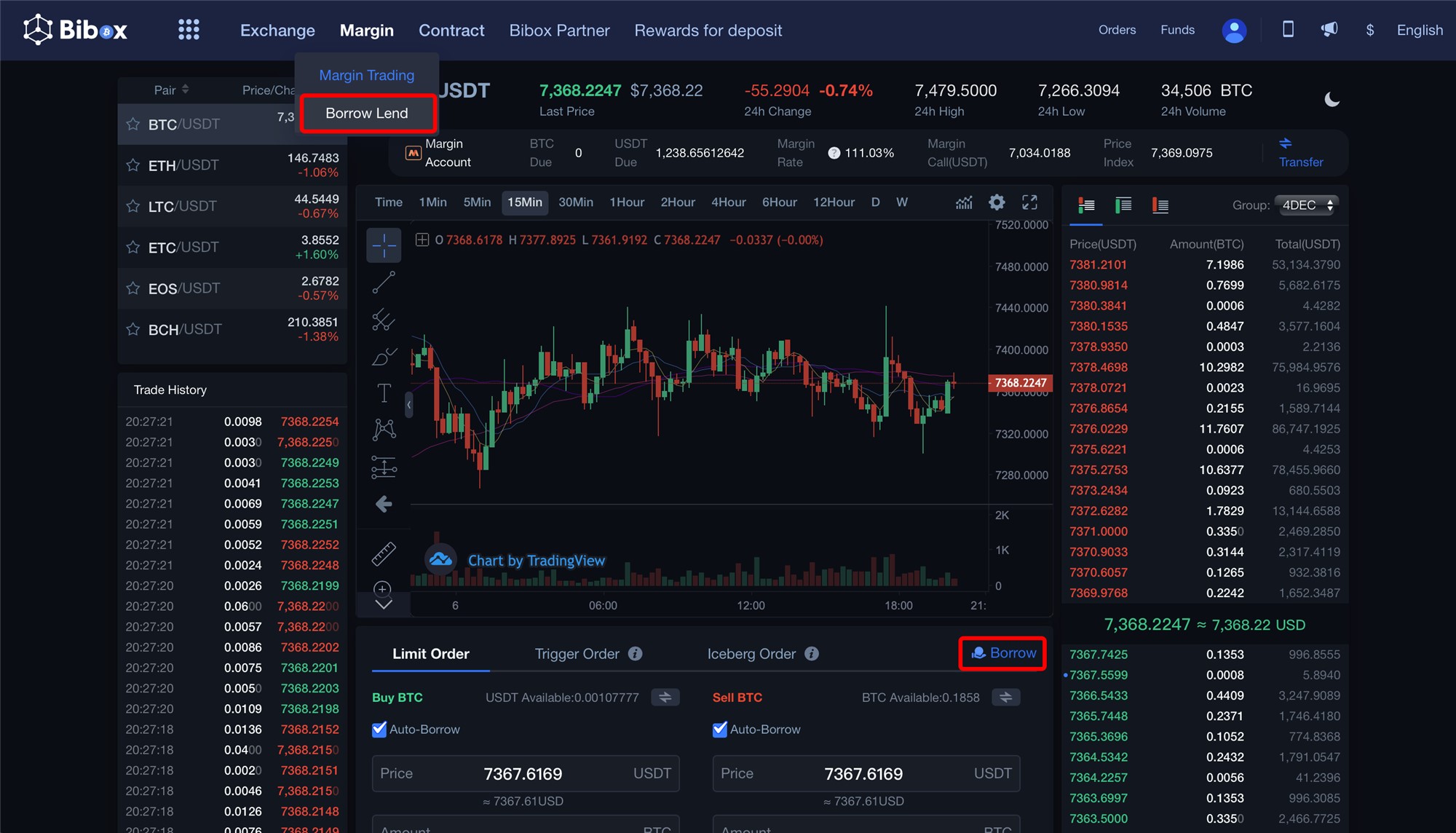Click the Buy BTC Price input field
Image resolution: width=1456 pixels, height=833 pixels.
point(524,773)
